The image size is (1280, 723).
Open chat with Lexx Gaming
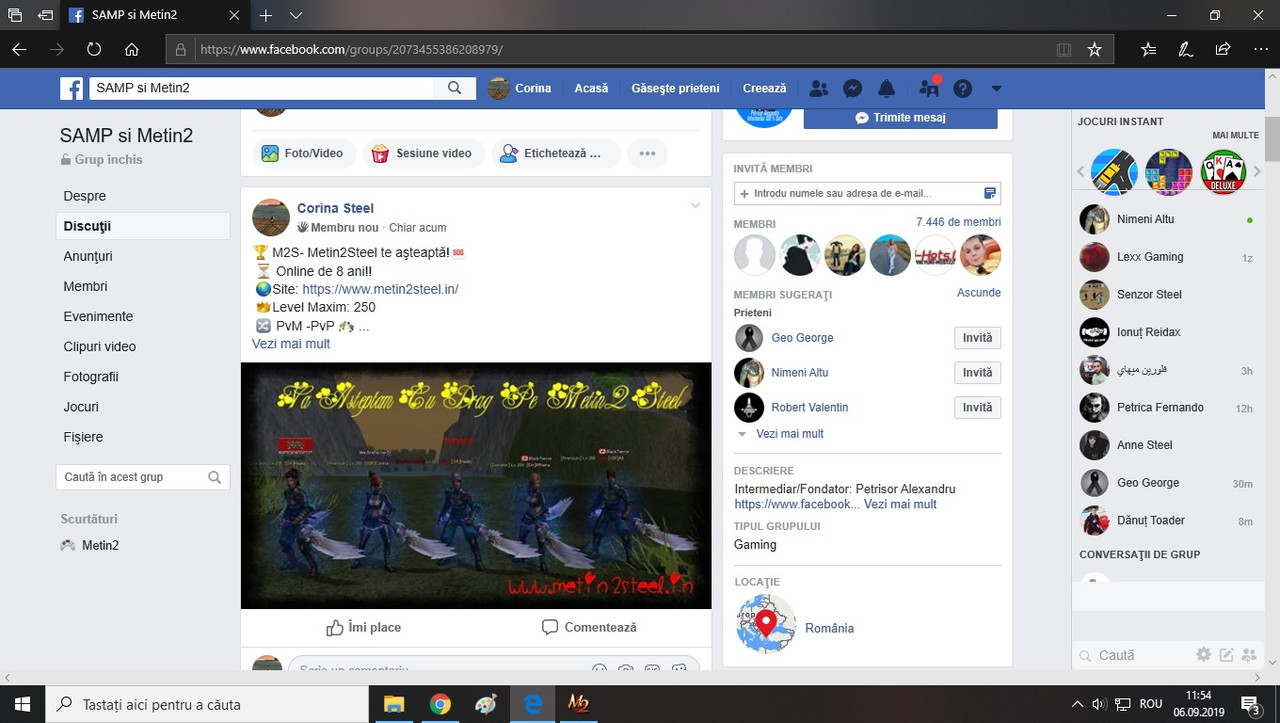pos(1166,257)
